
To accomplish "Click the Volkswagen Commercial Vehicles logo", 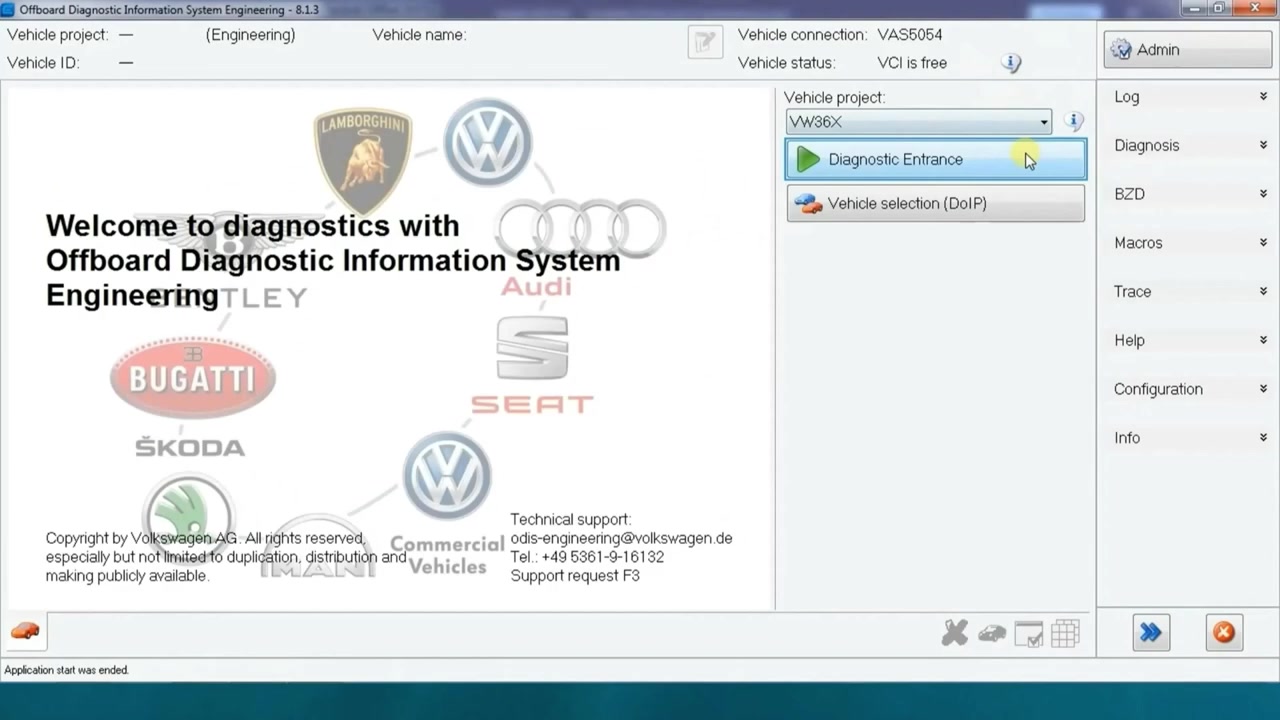I will pos(447,505).
